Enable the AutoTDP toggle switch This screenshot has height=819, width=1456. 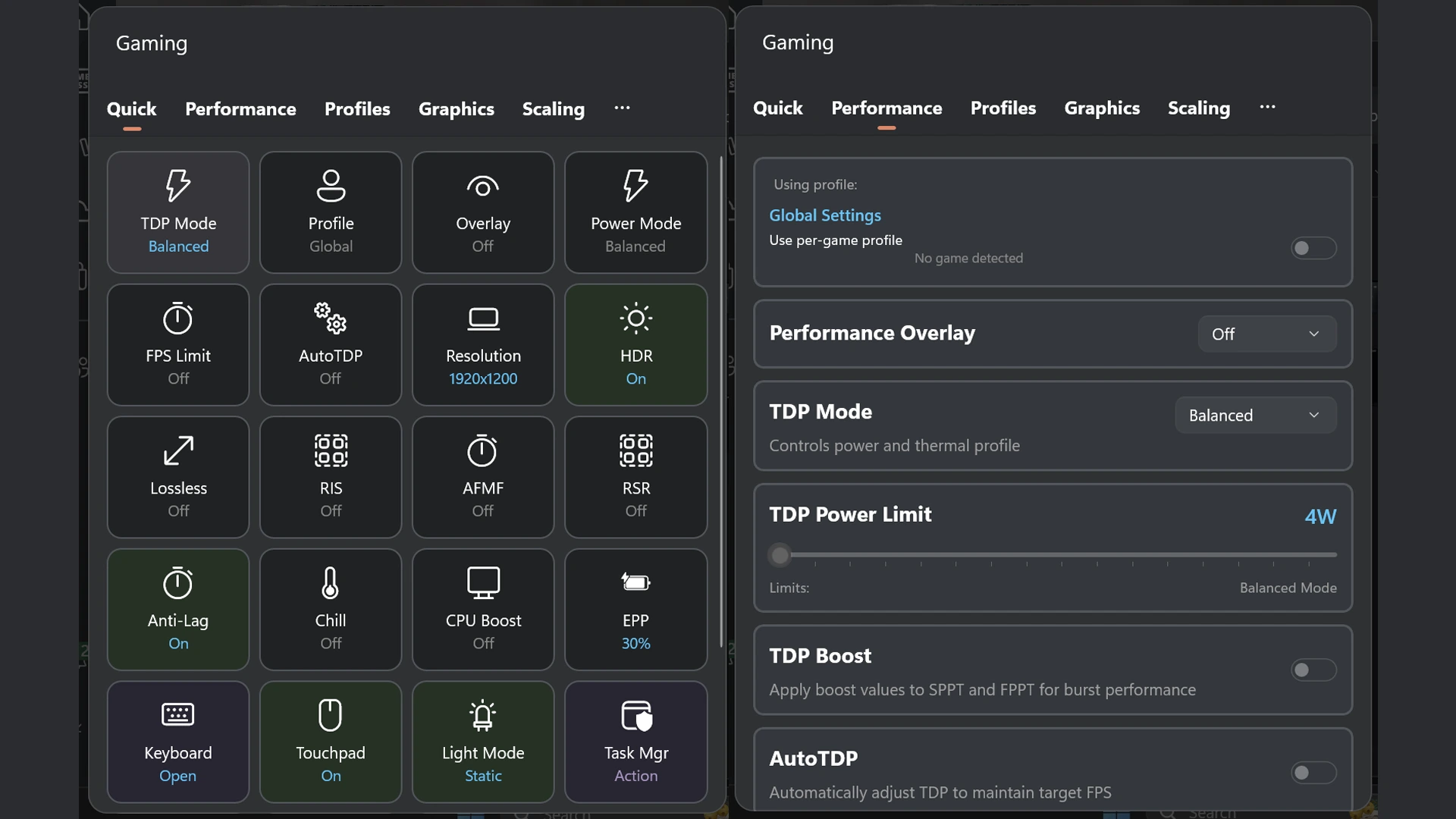click(1313, 773)
